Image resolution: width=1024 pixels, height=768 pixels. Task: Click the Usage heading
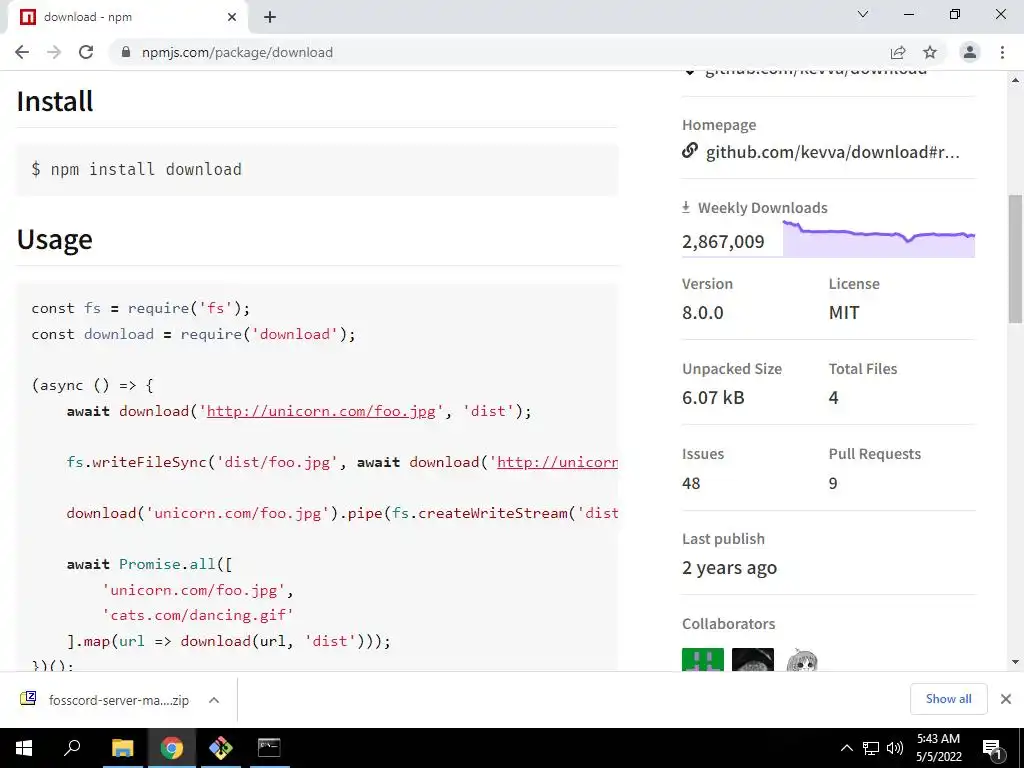pos(55,240)
